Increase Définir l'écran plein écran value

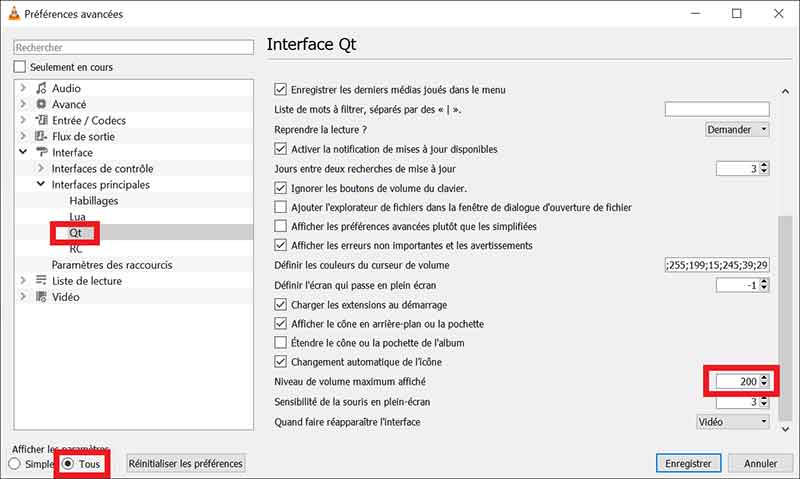click(764, 282)
